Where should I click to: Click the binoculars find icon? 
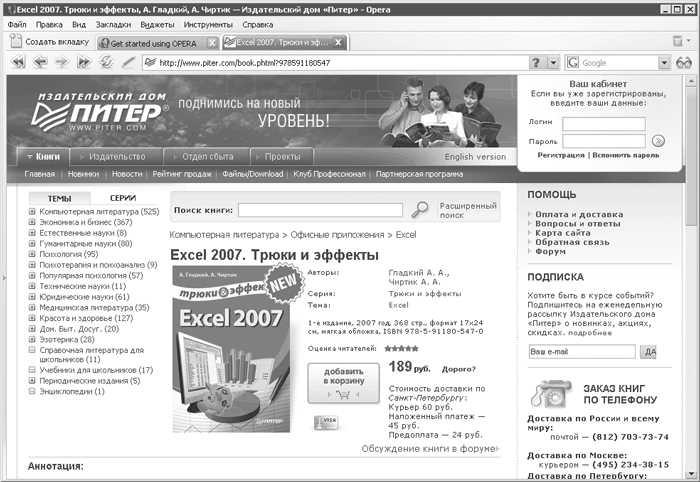click(x=684, y=62)
